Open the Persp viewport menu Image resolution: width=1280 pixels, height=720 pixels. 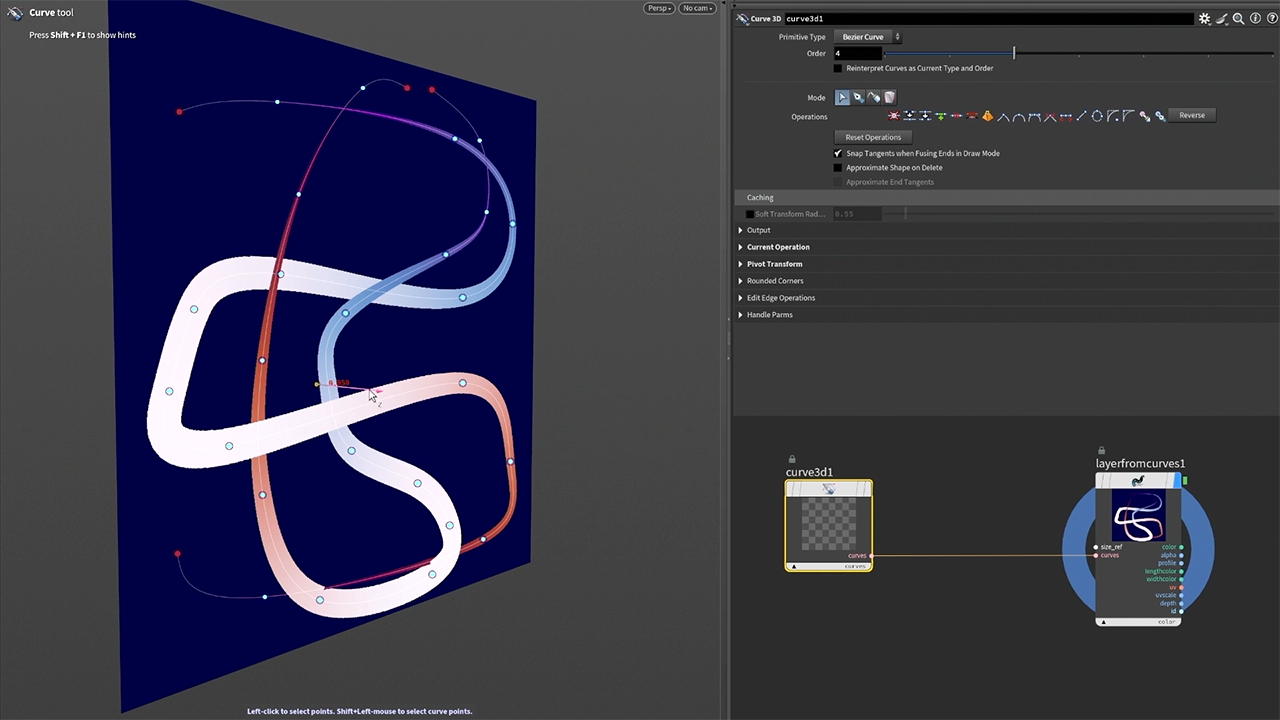click(658, 8)
